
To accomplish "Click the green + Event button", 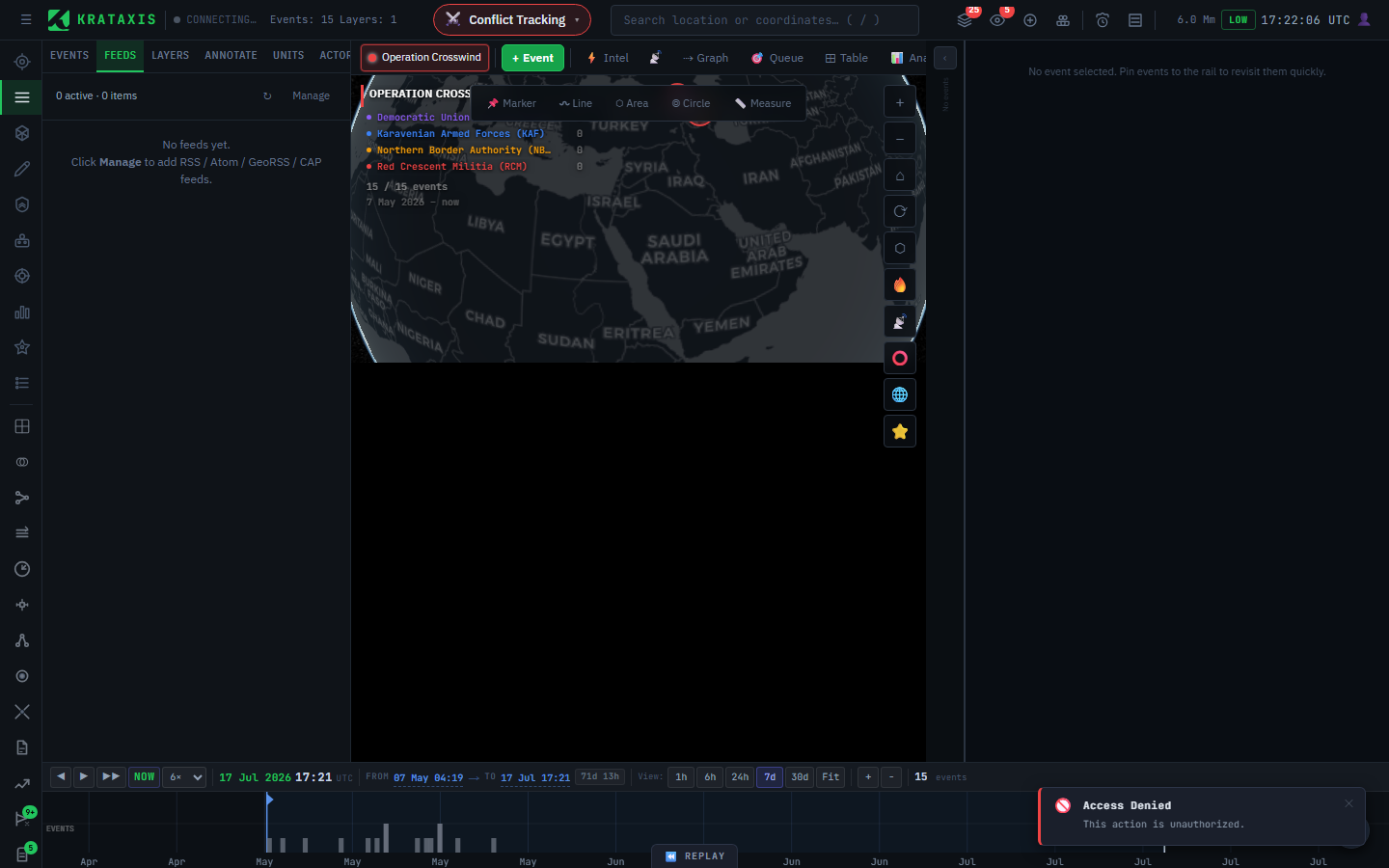I will pos(532,58).
